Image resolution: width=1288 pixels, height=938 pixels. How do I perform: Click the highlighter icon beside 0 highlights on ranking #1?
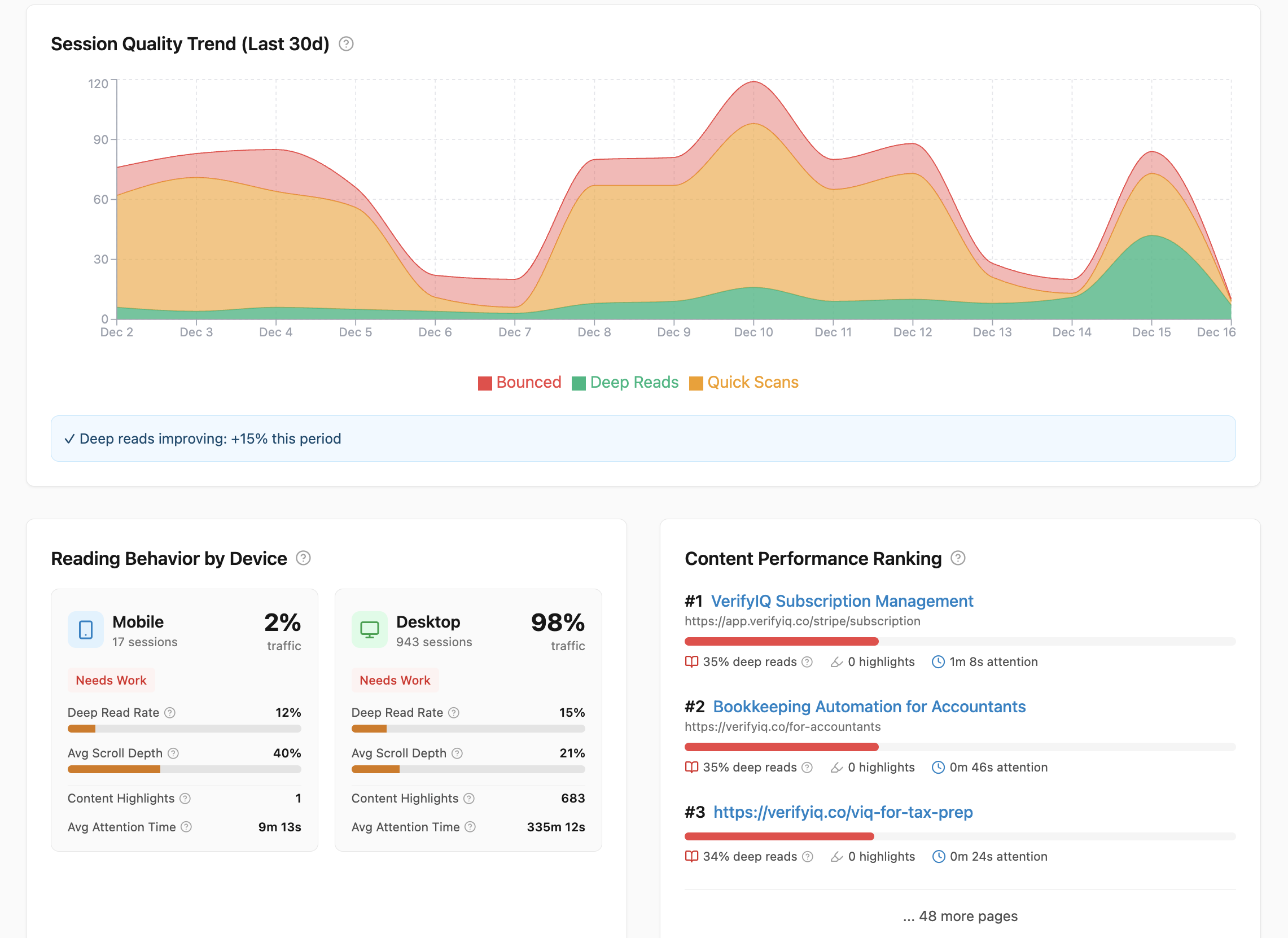[836, 661]
